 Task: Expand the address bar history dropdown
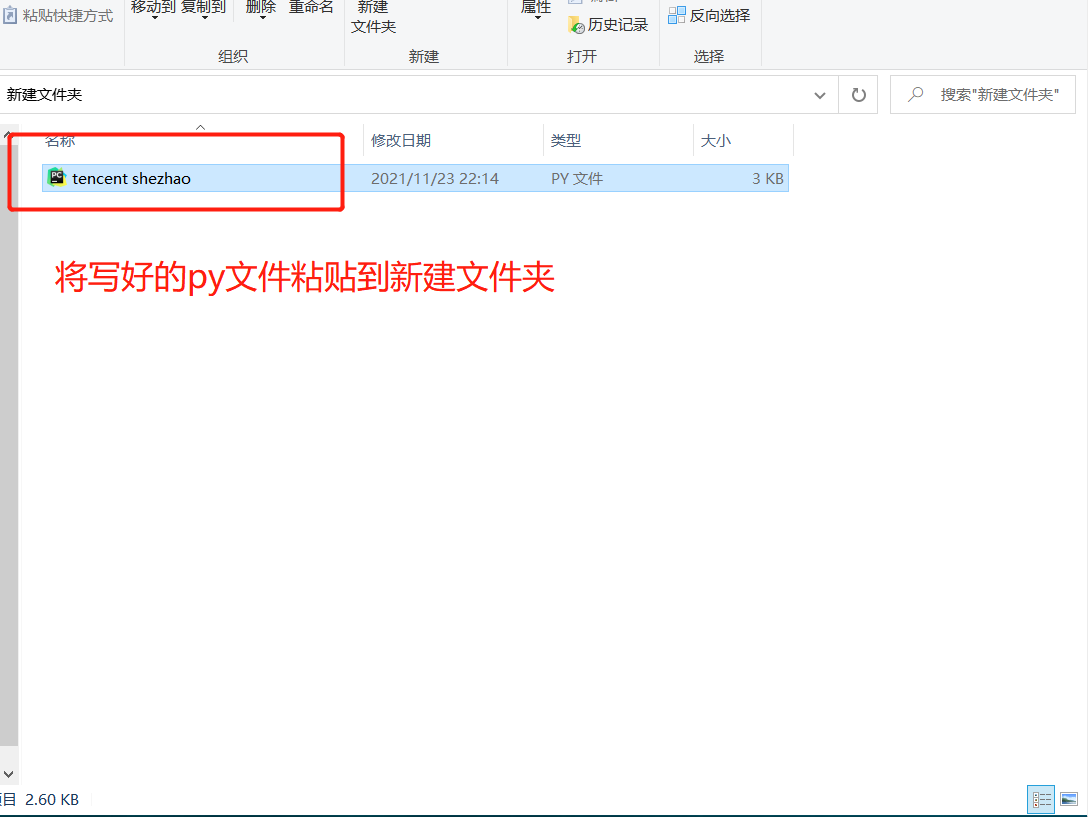(819, 95)
